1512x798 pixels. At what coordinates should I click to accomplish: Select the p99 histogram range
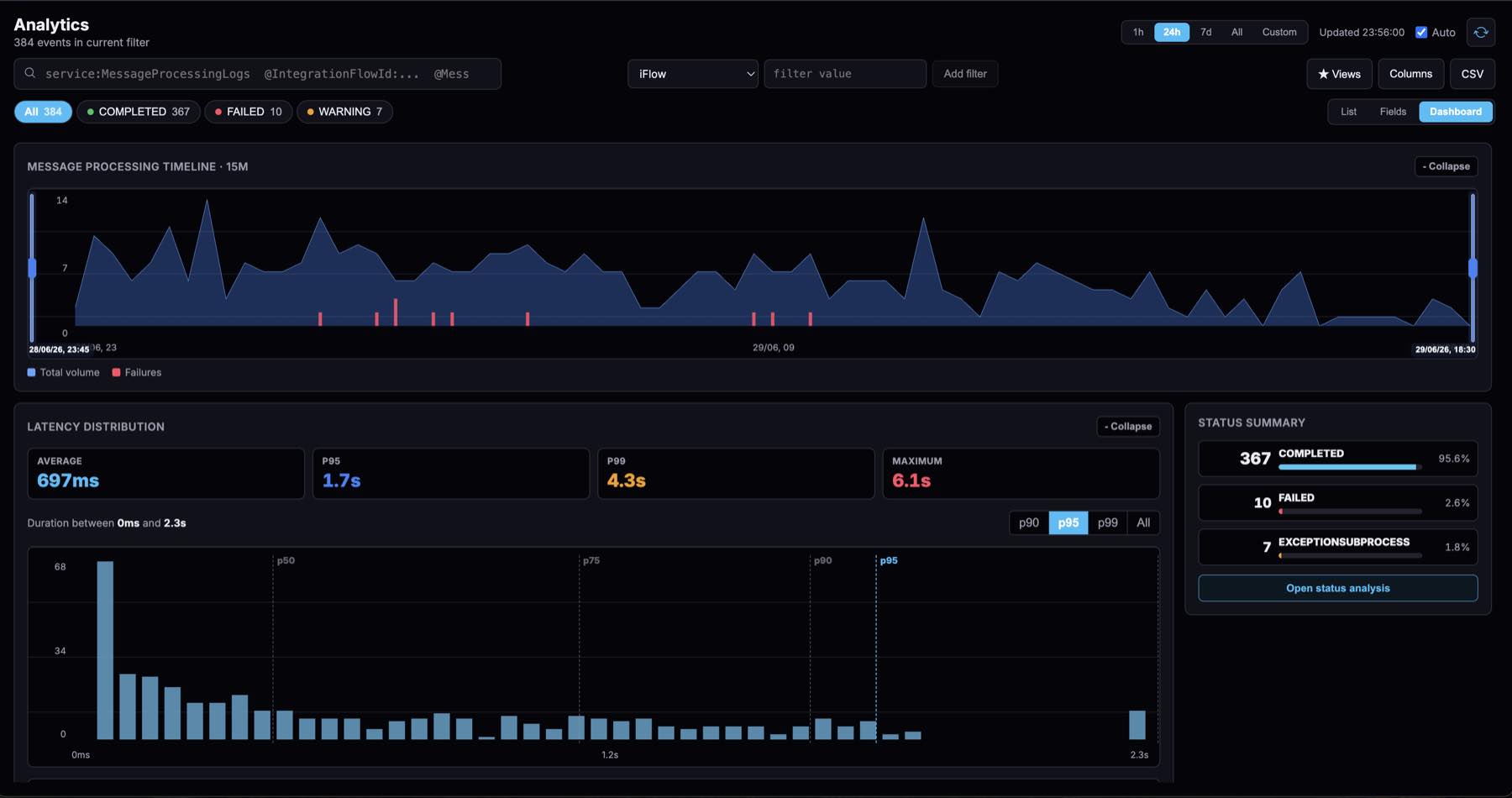(x=1107, y=522)
